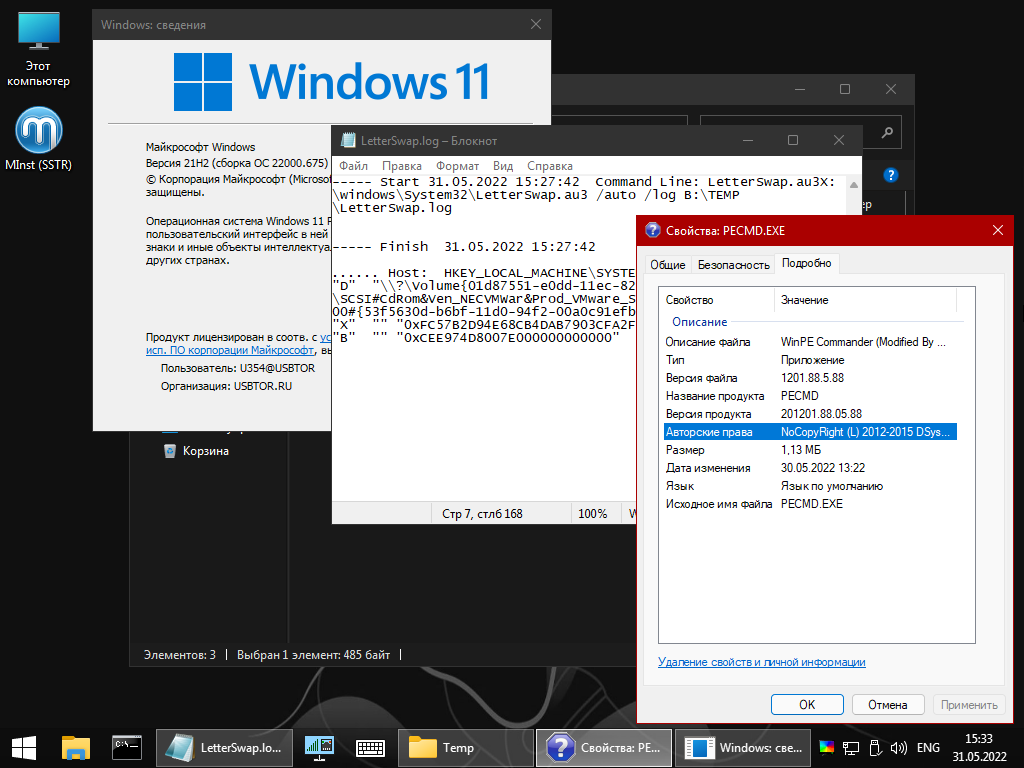Screen dimensions: 1024x768
Task: Close the PECMD.EXE properties dialog
Action: (998, 230)
